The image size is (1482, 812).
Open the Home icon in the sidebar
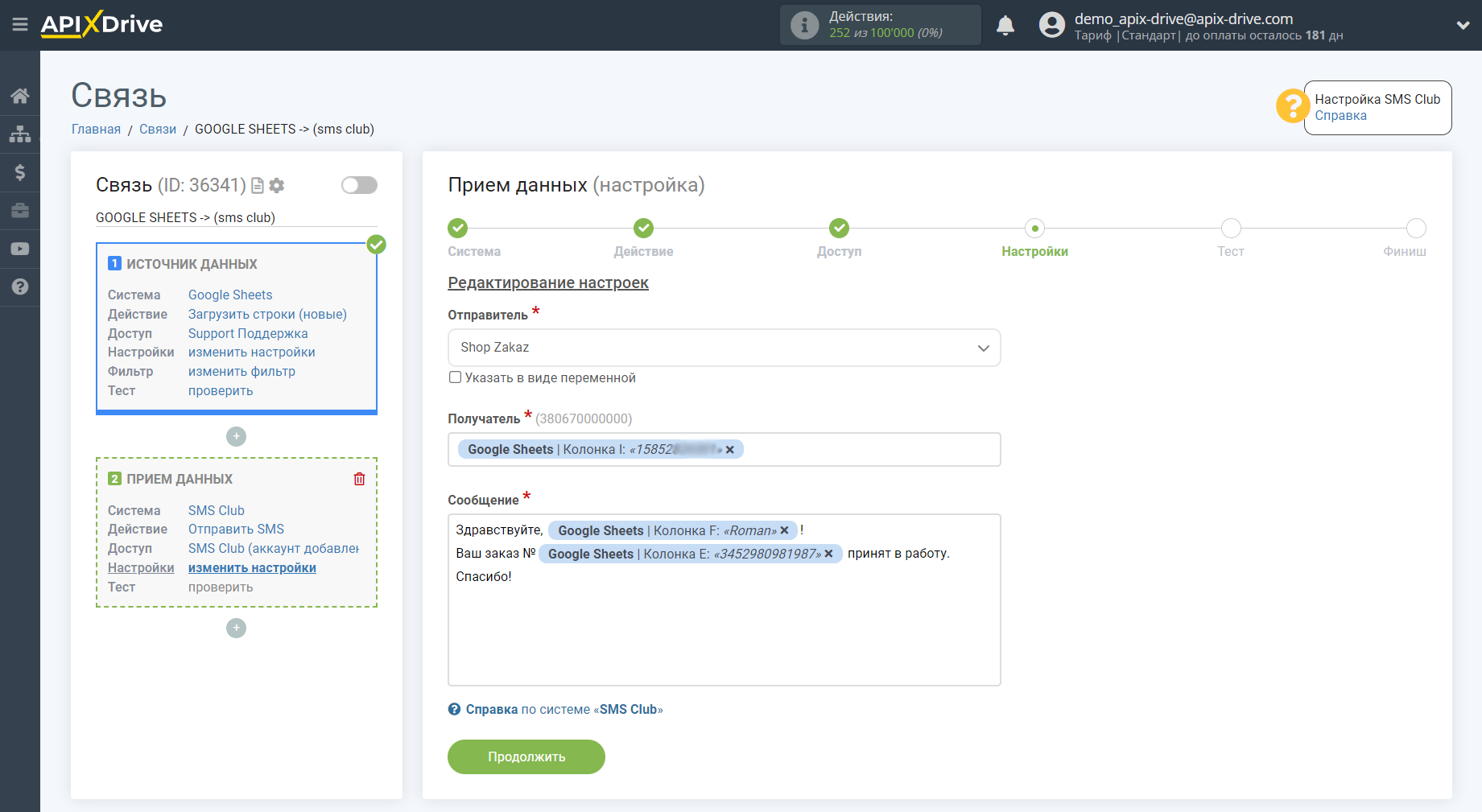click(x=20, y=96)
